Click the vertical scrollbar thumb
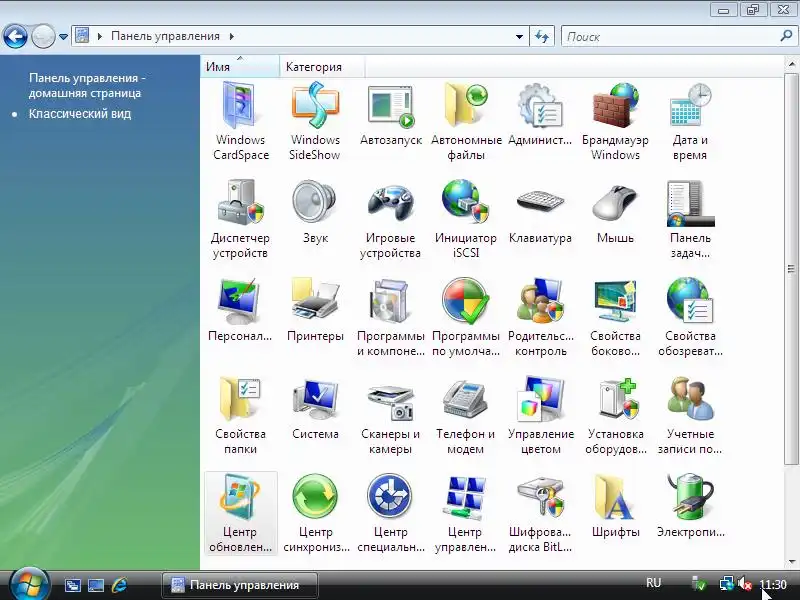Viewport: 800px width, 600px height. pyautogui.click(x=791, y=269)
